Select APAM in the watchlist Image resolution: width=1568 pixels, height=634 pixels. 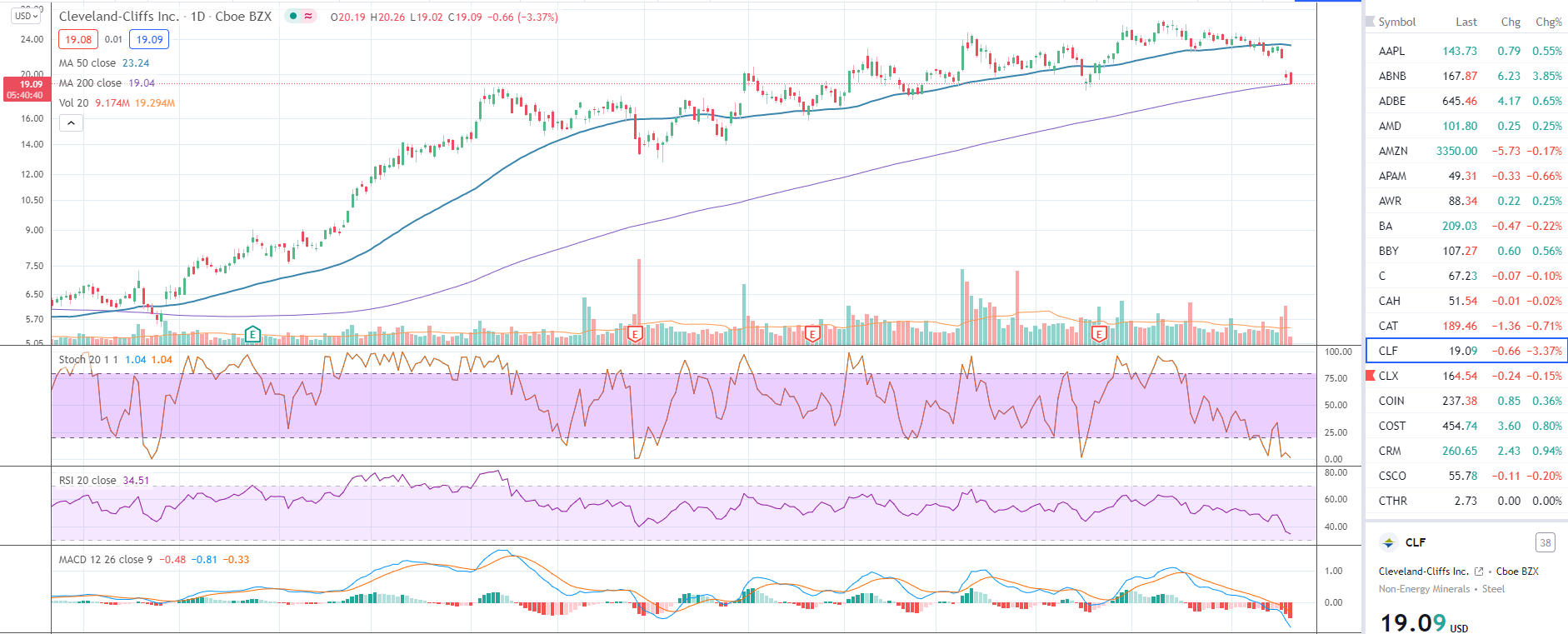[x=1466, y=176]
